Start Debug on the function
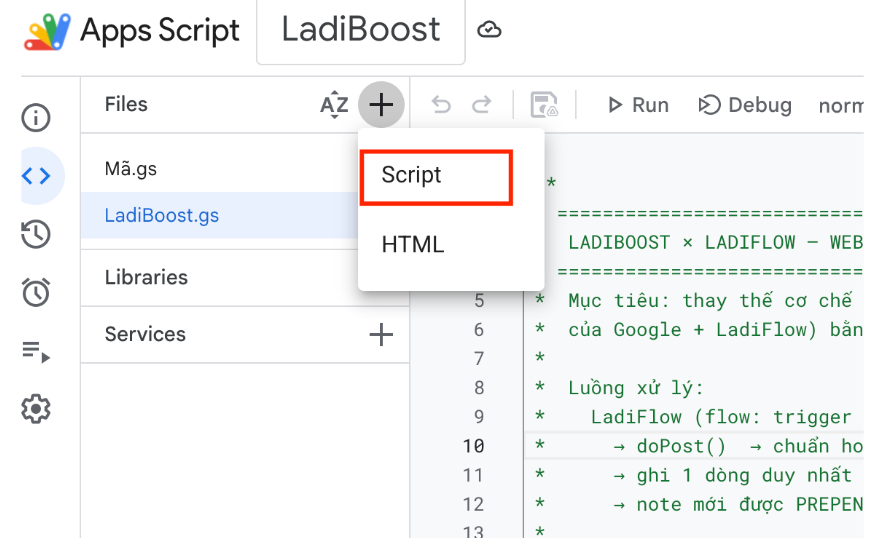This screenshot has height=545, width=874. 745,105
